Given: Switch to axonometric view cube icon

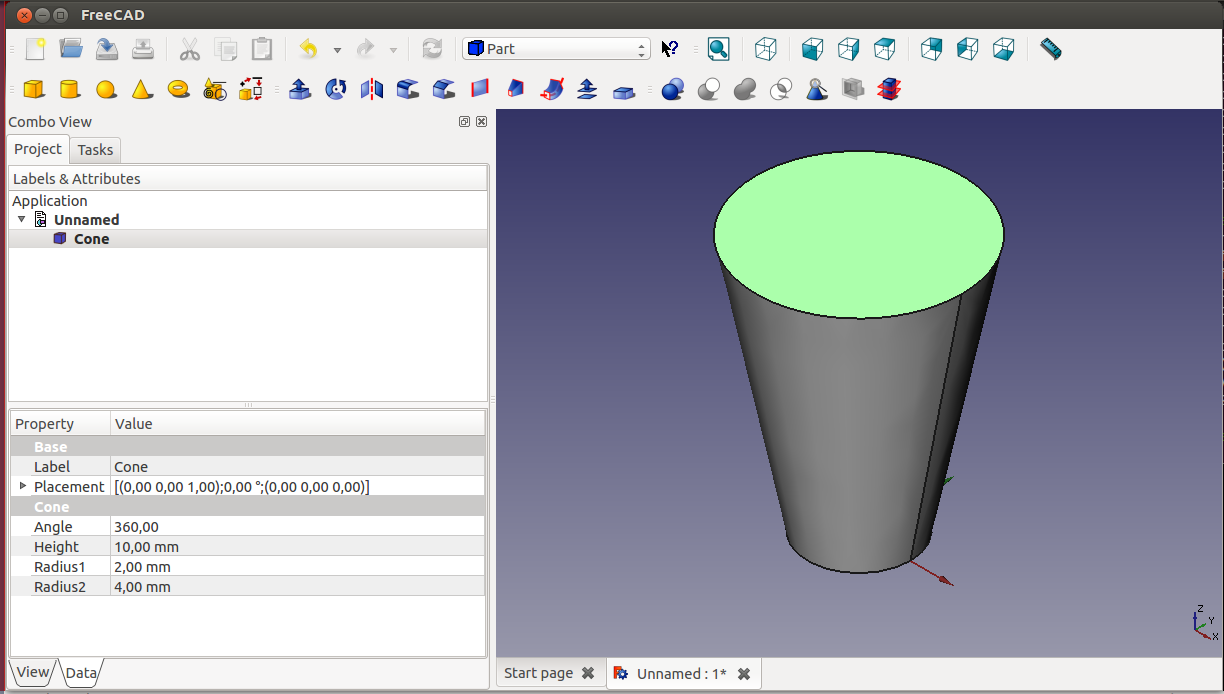Looking at the screenshot, I should 766,48.
